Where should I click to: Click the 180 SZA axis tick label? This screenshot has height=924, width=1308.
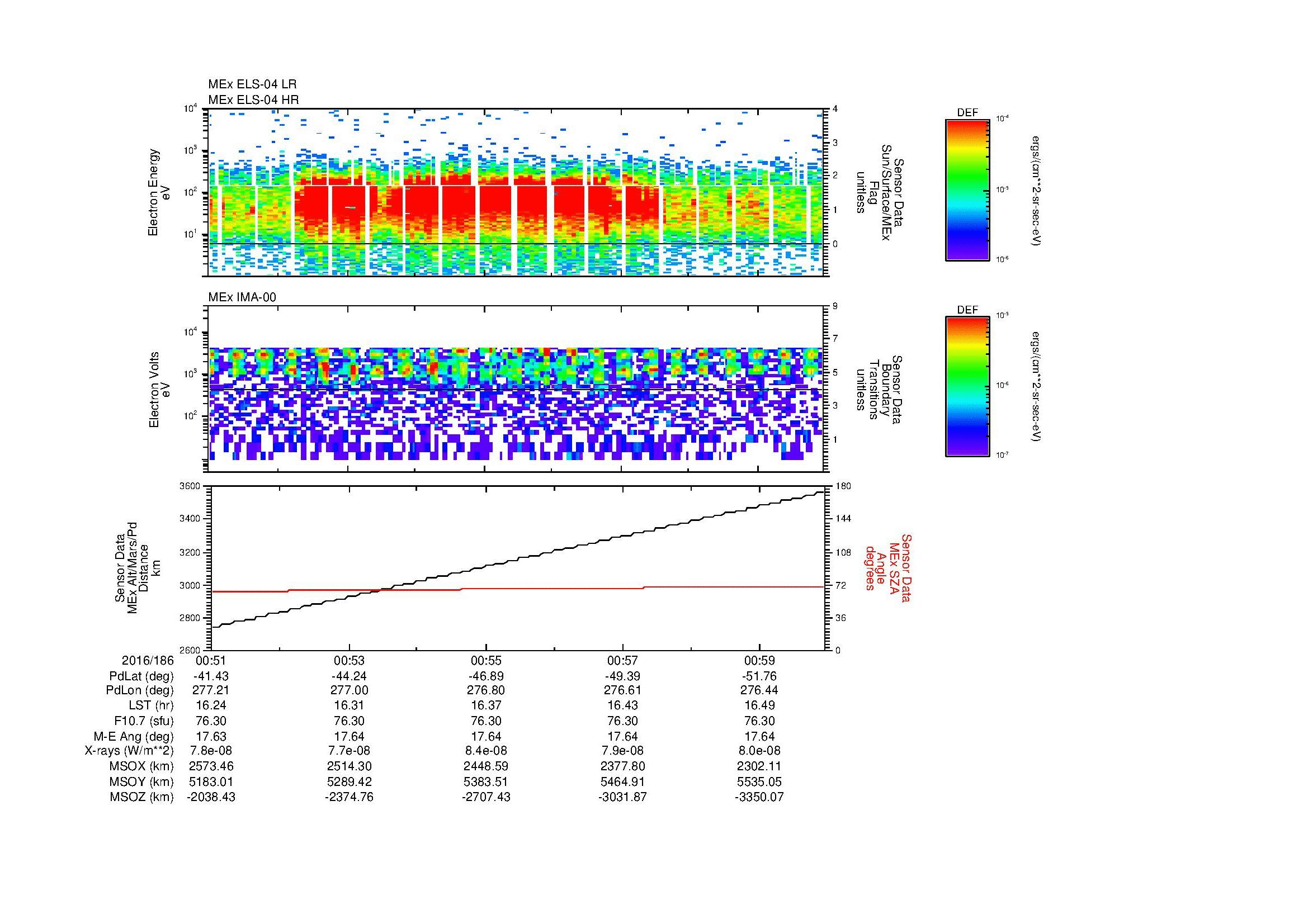pos(842,486)
